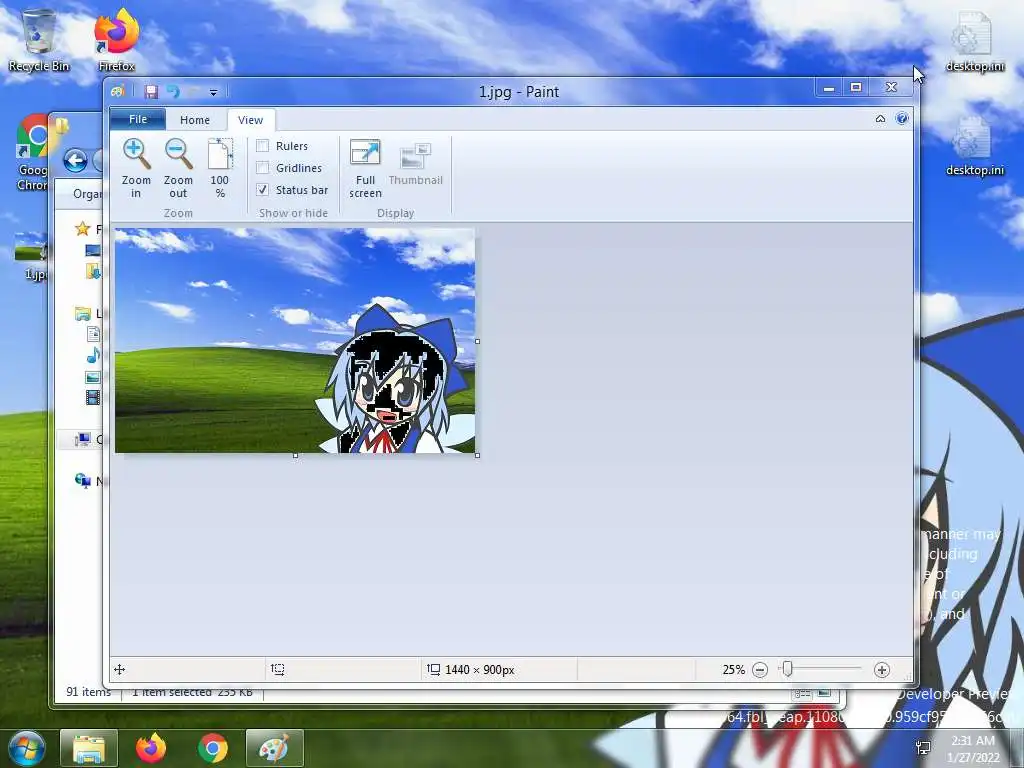
Task: Click the canvas image in Paint
Action: 295,340
